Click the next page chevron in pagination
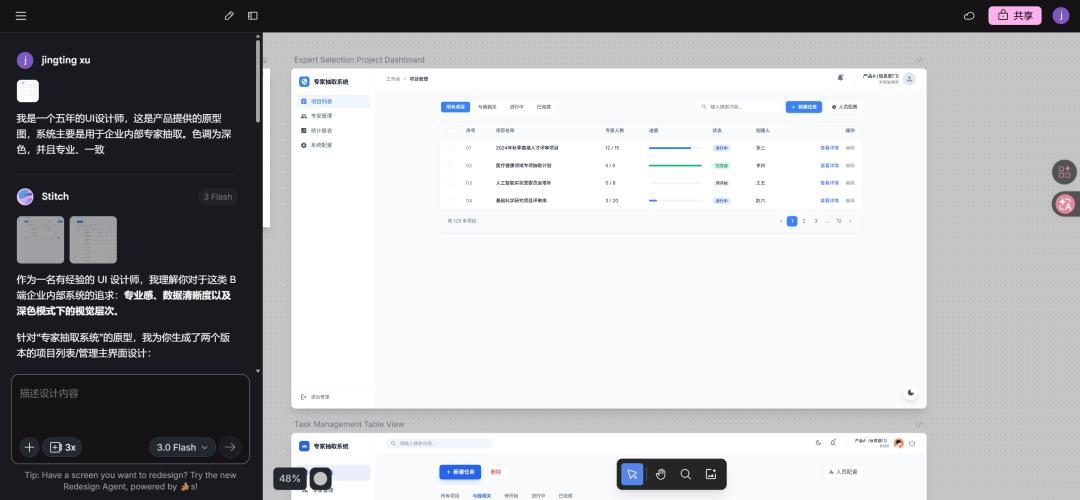The height and width of the screenshot is (500, 1080). pyautogui.click(x=851, y=221)
